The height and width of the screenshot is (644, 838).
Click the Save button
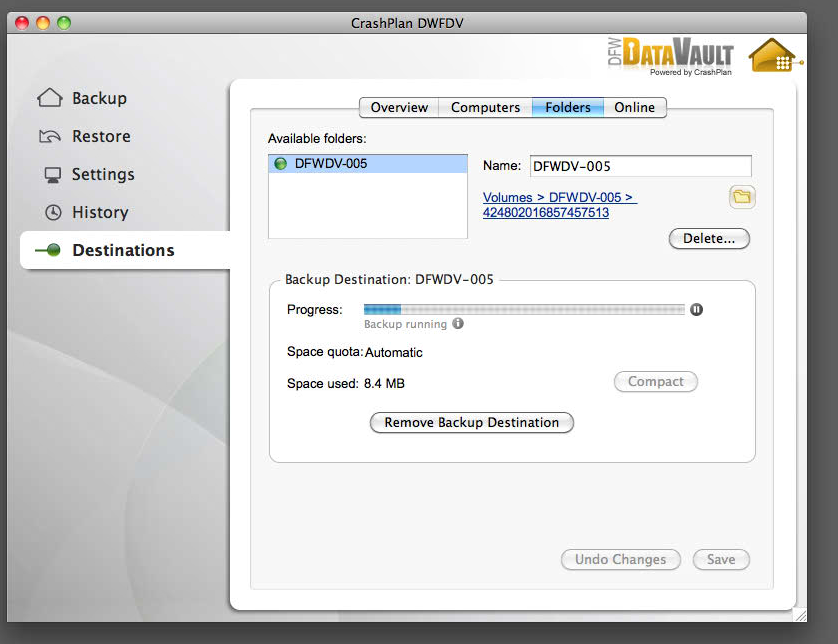(x=721, y=560)
